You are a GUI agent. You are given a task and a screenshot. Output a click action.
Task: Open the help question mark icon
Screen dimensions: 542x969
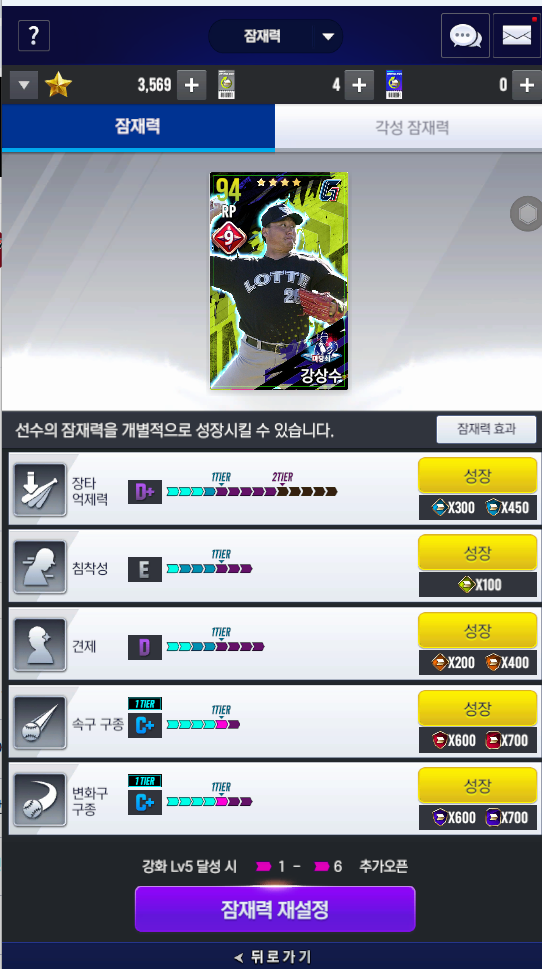[34, 36]
